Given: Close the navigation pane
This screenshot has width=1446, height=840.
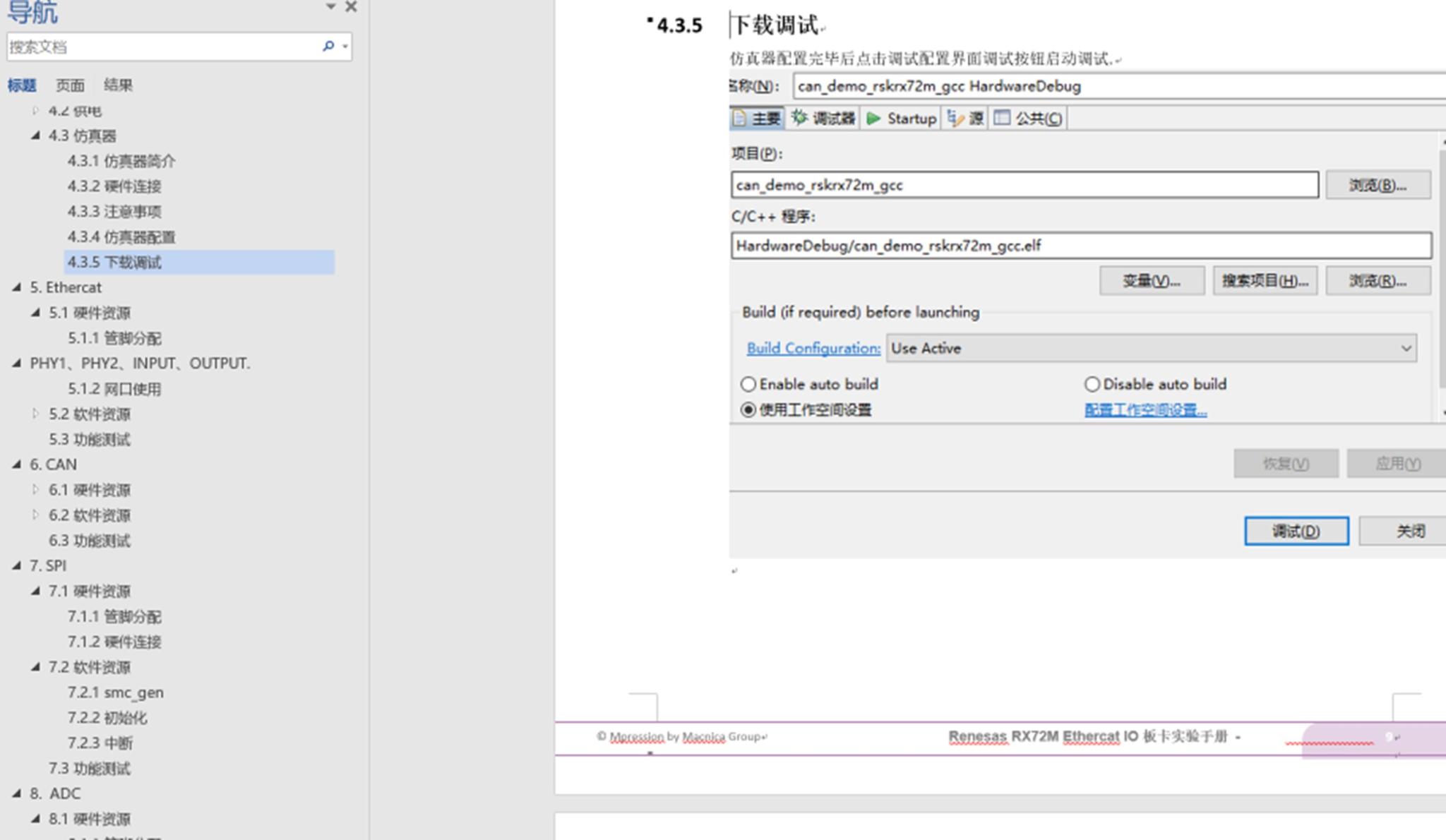Looking at the screenshot, I should pyautogui.click(x=351, y=6).
